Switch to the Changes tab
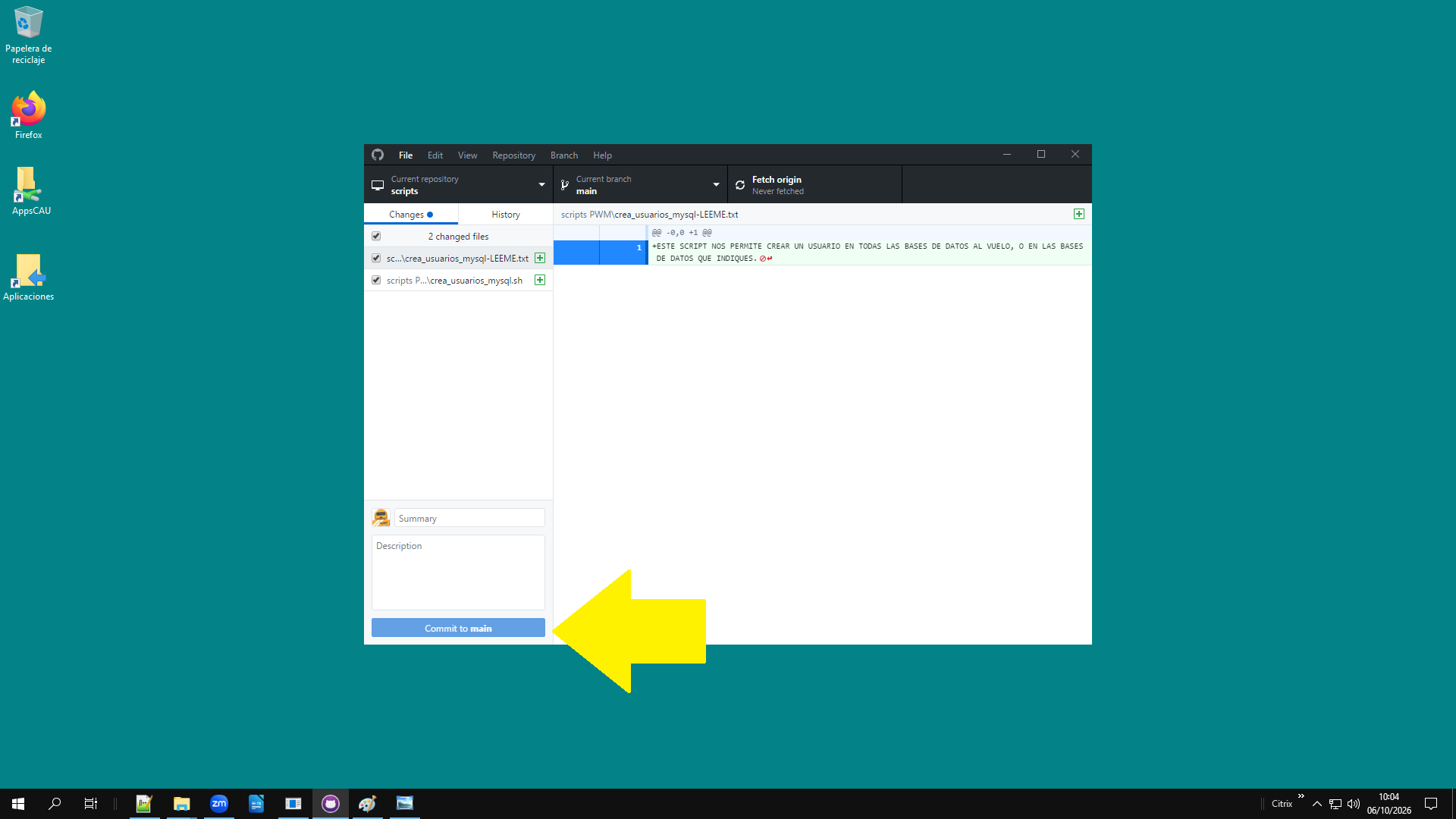 [x=411, y=215]
